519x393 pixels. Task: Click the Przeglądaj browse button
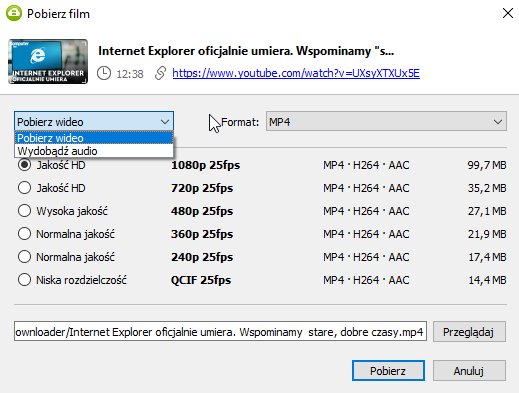(469, 332)
